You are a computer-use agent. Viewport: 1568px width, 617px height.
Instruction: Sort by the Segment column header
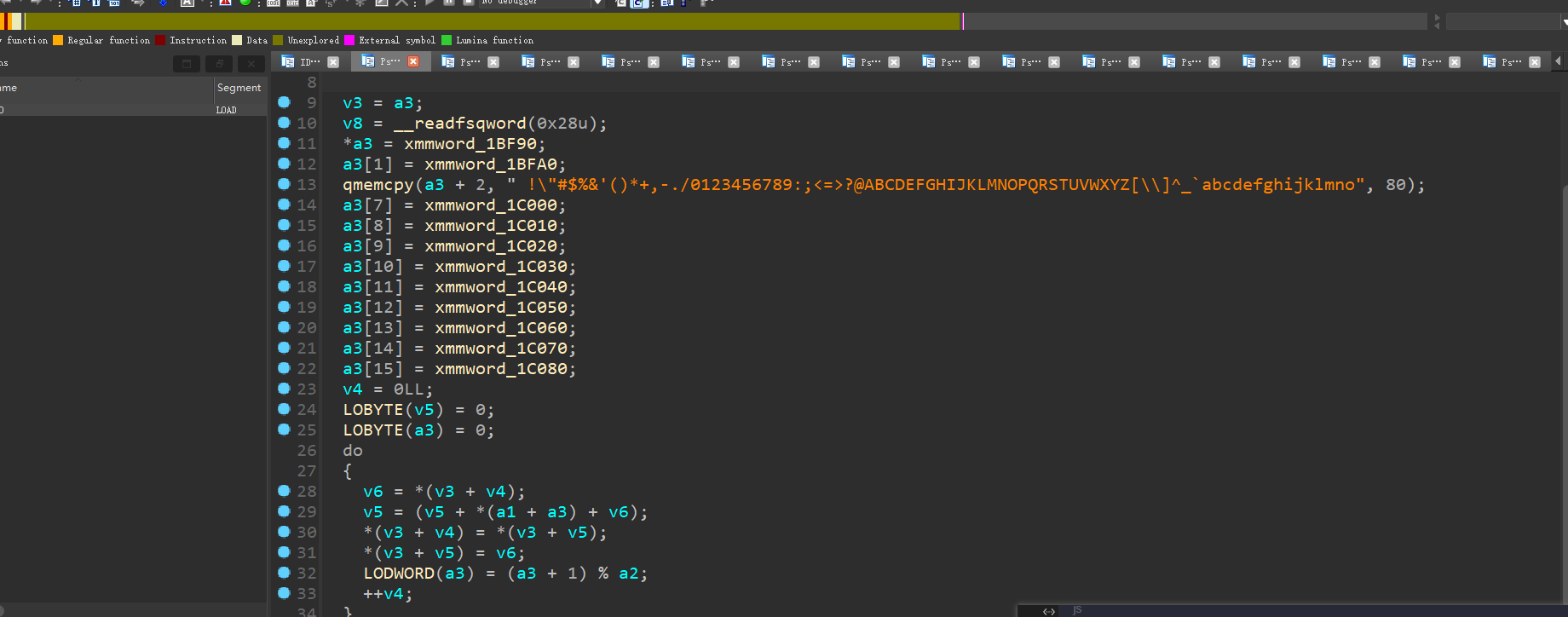239,88
